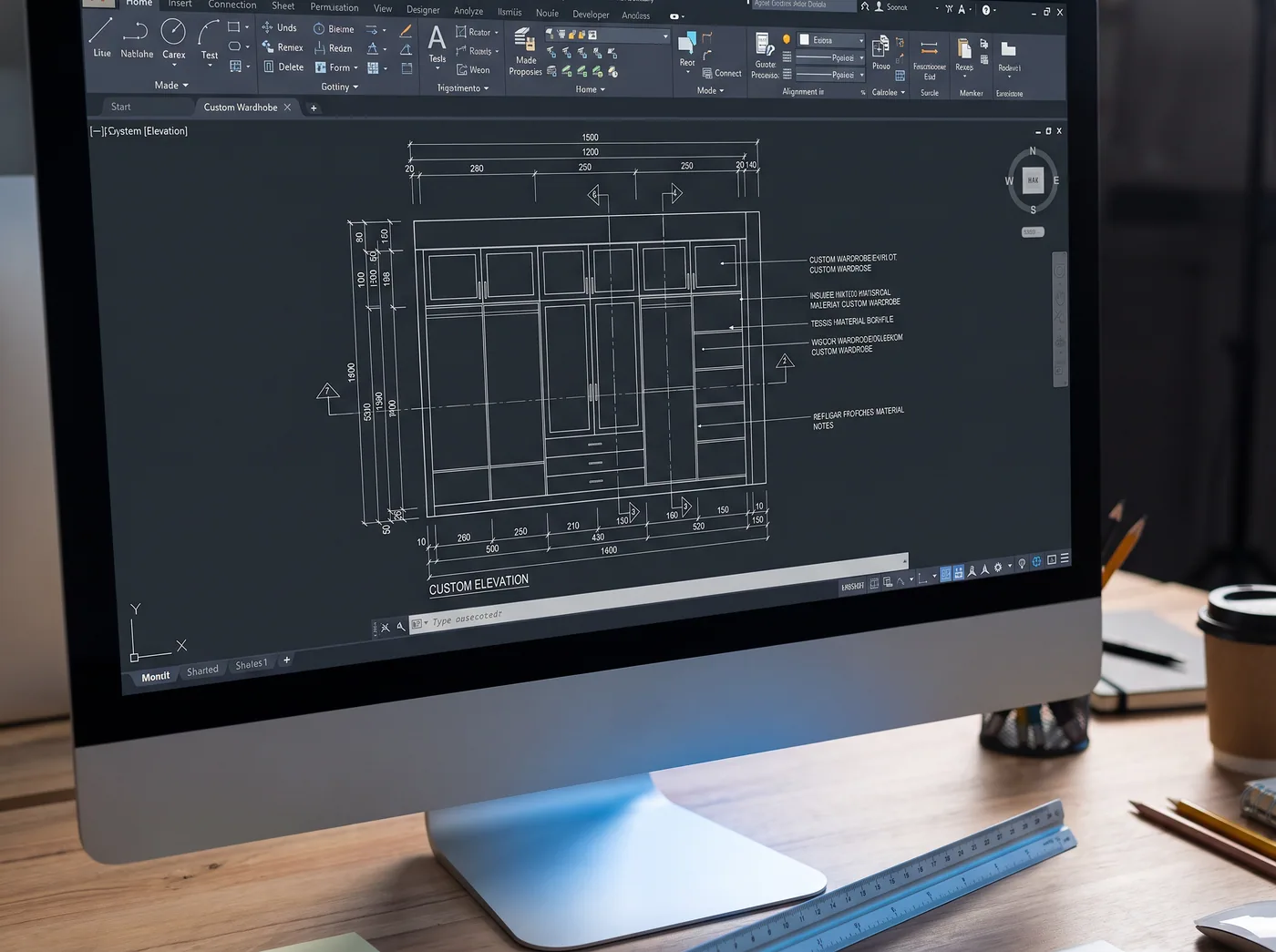
Task: Open the Insert ribbon tab
Action: tap(180, 4)
